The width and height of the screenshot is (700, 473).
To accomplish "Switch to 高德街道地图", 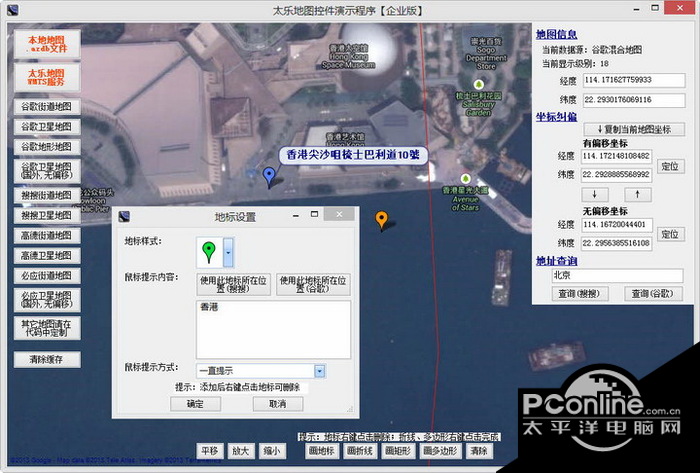I will click(47, 236).
